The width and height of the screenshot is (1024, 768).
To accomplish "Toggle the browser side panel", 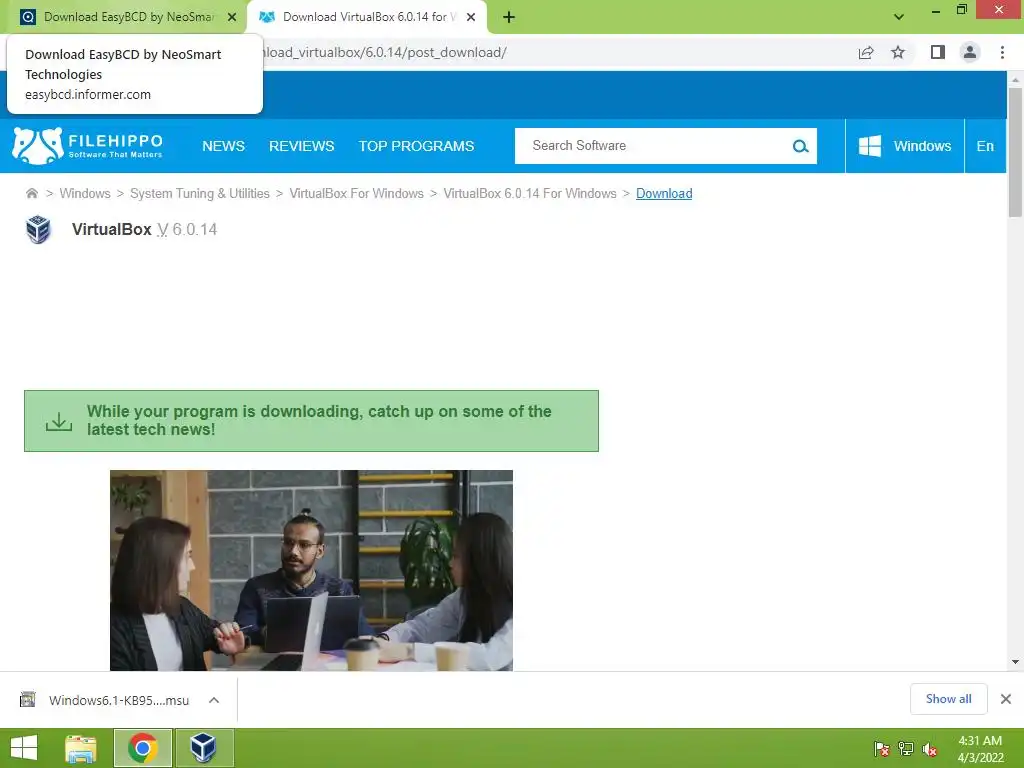I will pos(938,52).
